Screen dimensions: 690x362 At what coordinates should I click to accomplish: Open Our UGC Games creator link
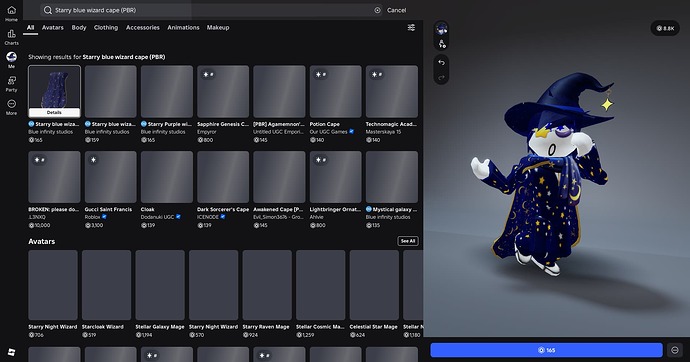(x=329, y=132)
